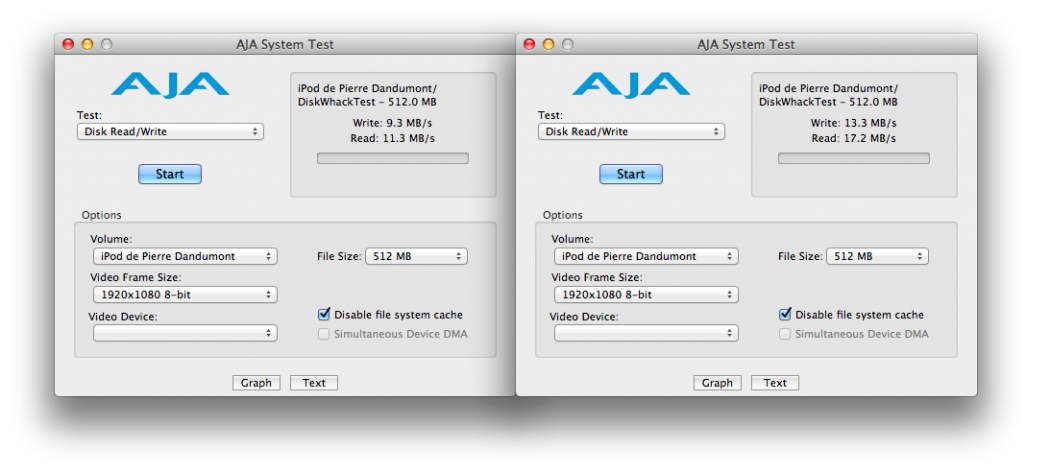Close the left AJA System Test window

coord(68,44)
